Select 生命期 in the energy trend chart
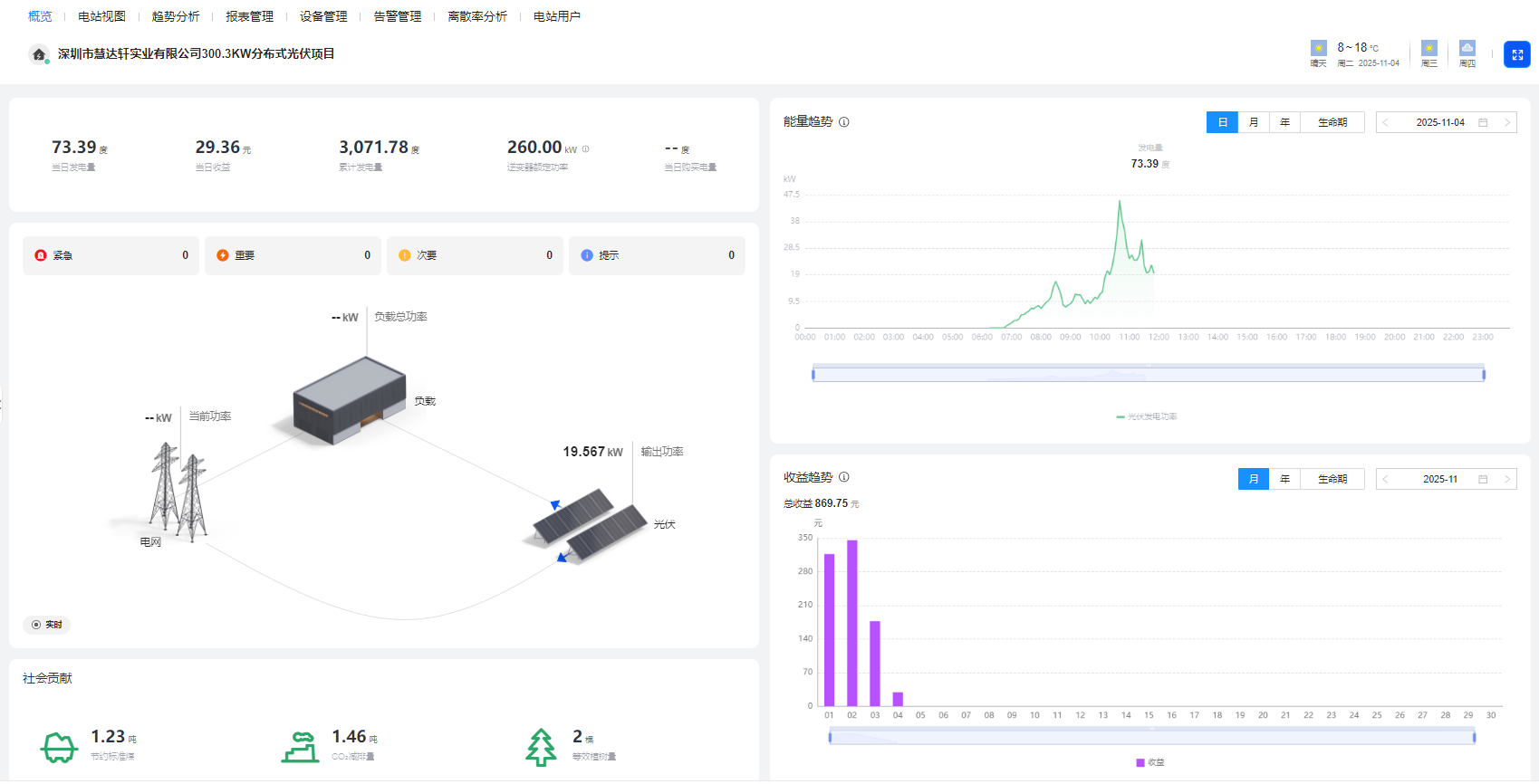The width and height of the screenshot is (1539, 784). coord(1332,122)
